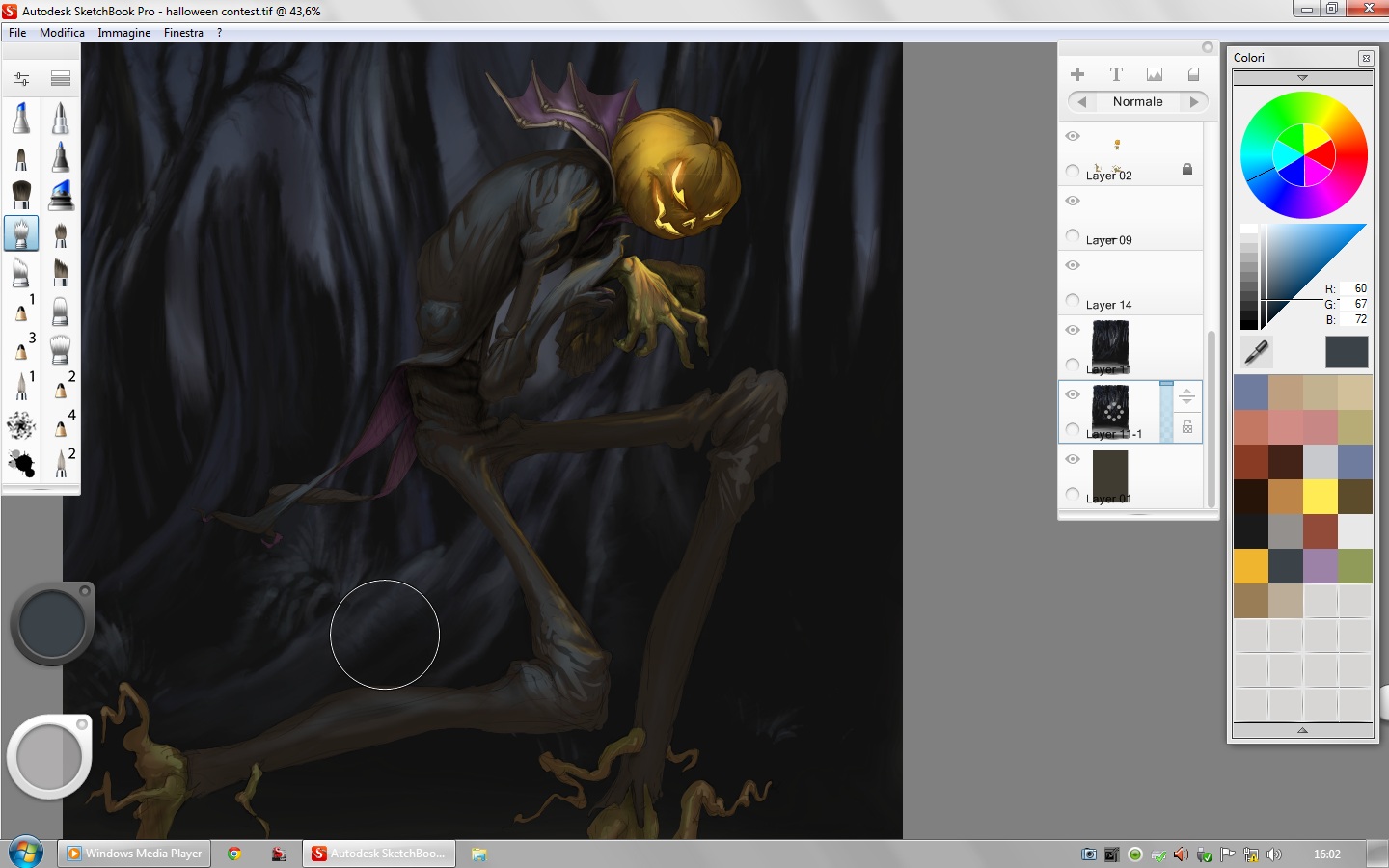Select the blue chisel-tip marker brush
This screenshot has height=868, width=1389.
click(61, 195)
